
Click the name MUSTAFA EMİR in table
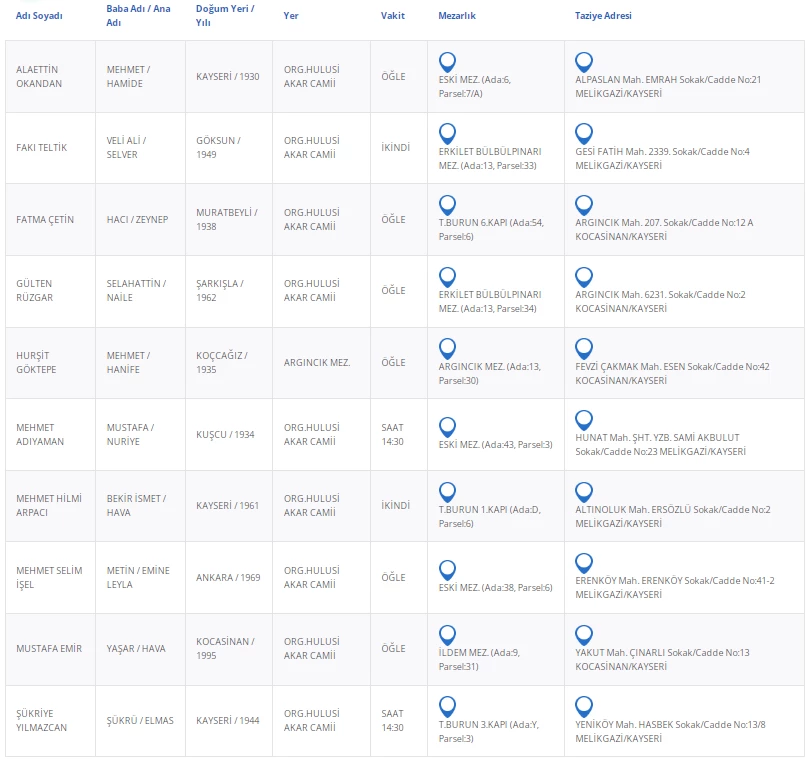point(49,649)
